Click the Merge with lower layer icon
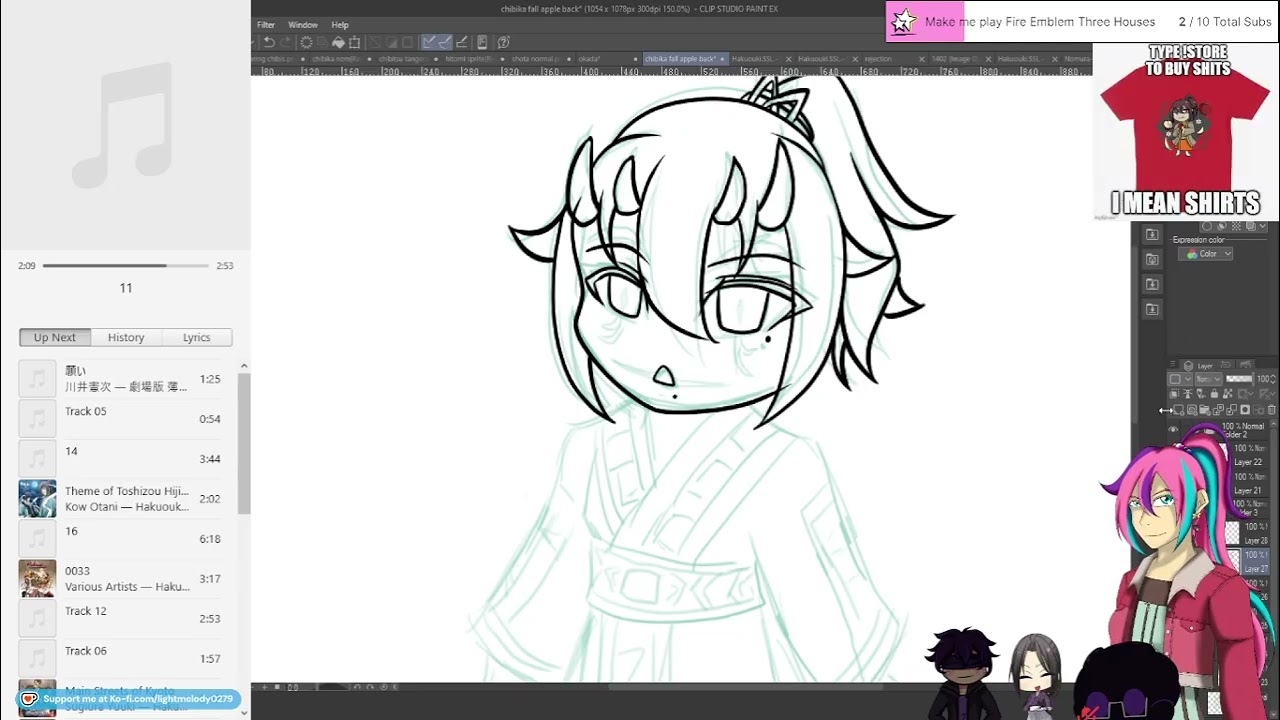This screenshot has height=720, width=1280. [1231, 410]
